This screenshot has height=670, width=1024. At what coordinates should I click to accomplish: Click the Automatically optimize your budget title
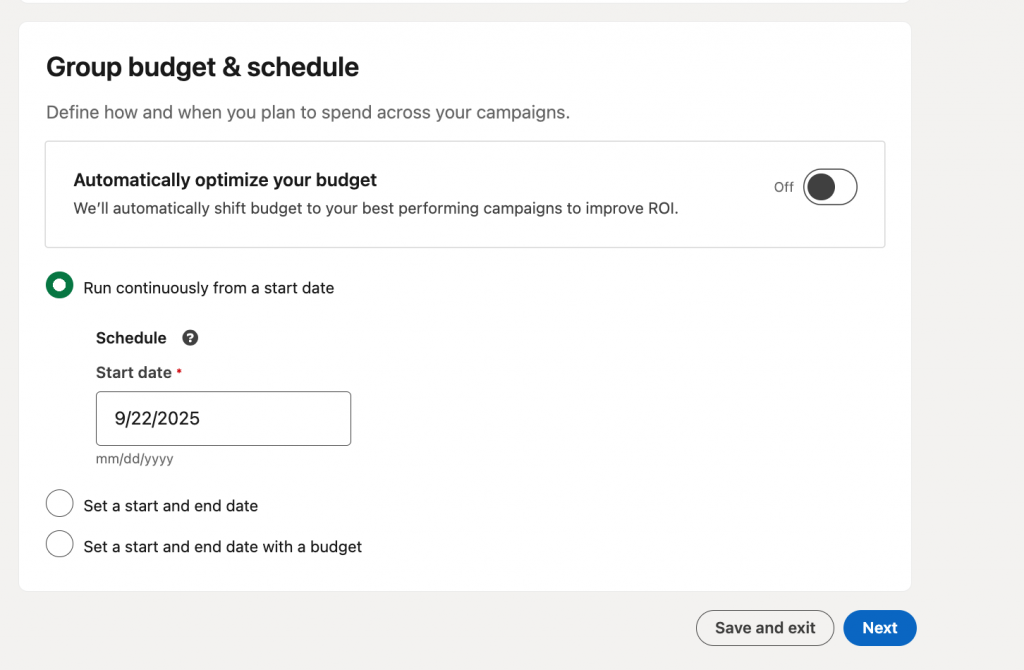coord(225,180)
